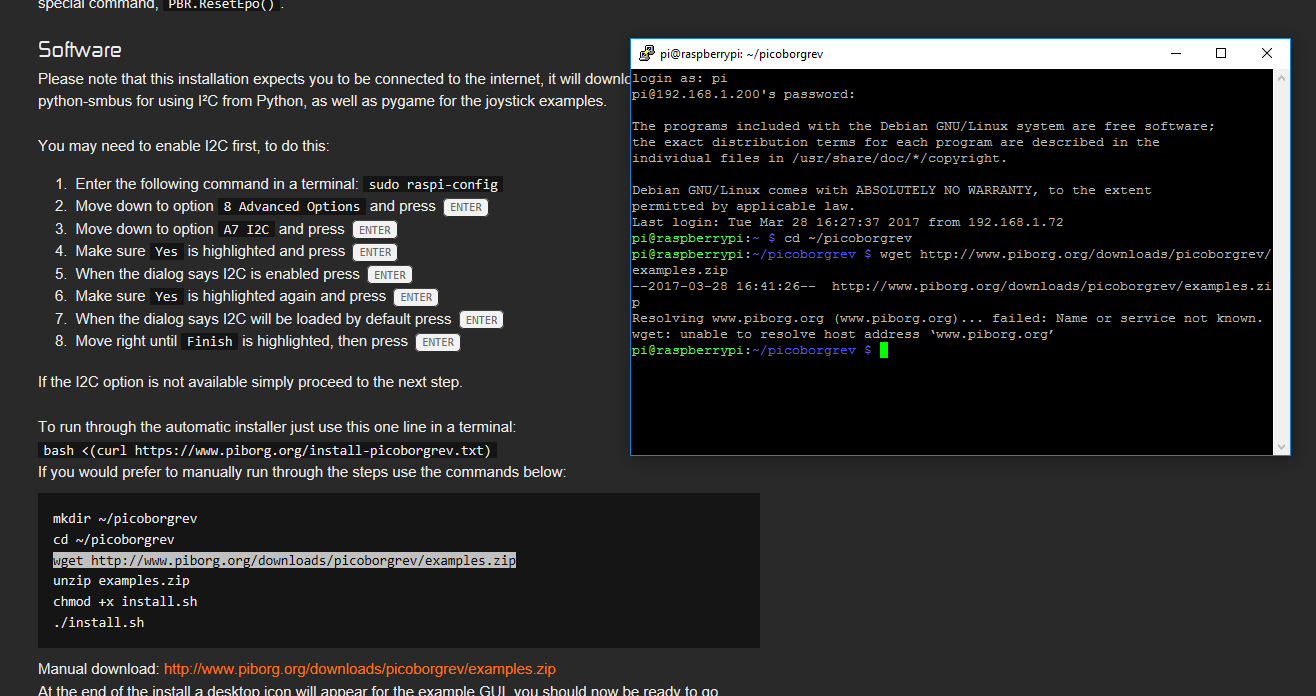
Task: Click the Software section heading
Action: coord(80,50)
